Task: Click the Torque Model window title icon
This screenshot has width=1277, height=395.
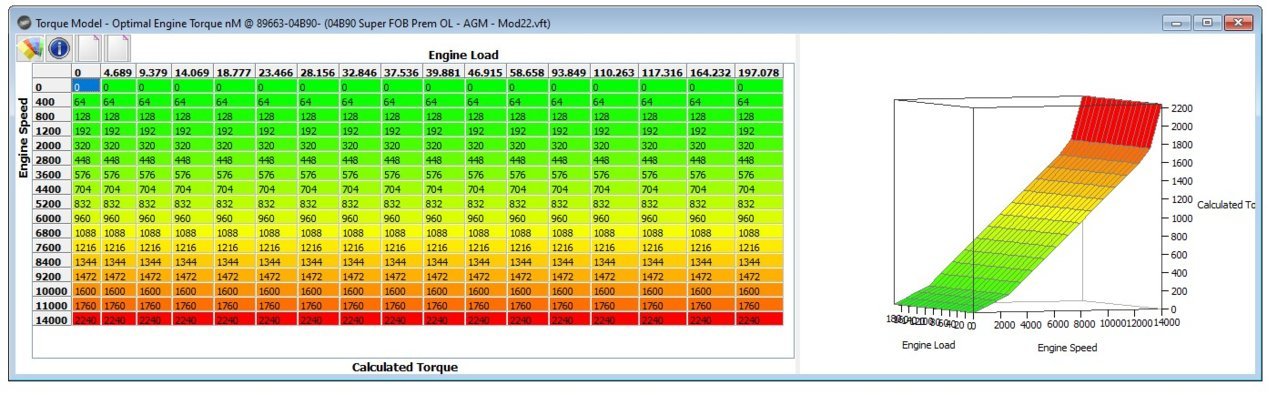Action: pos(23,22)
